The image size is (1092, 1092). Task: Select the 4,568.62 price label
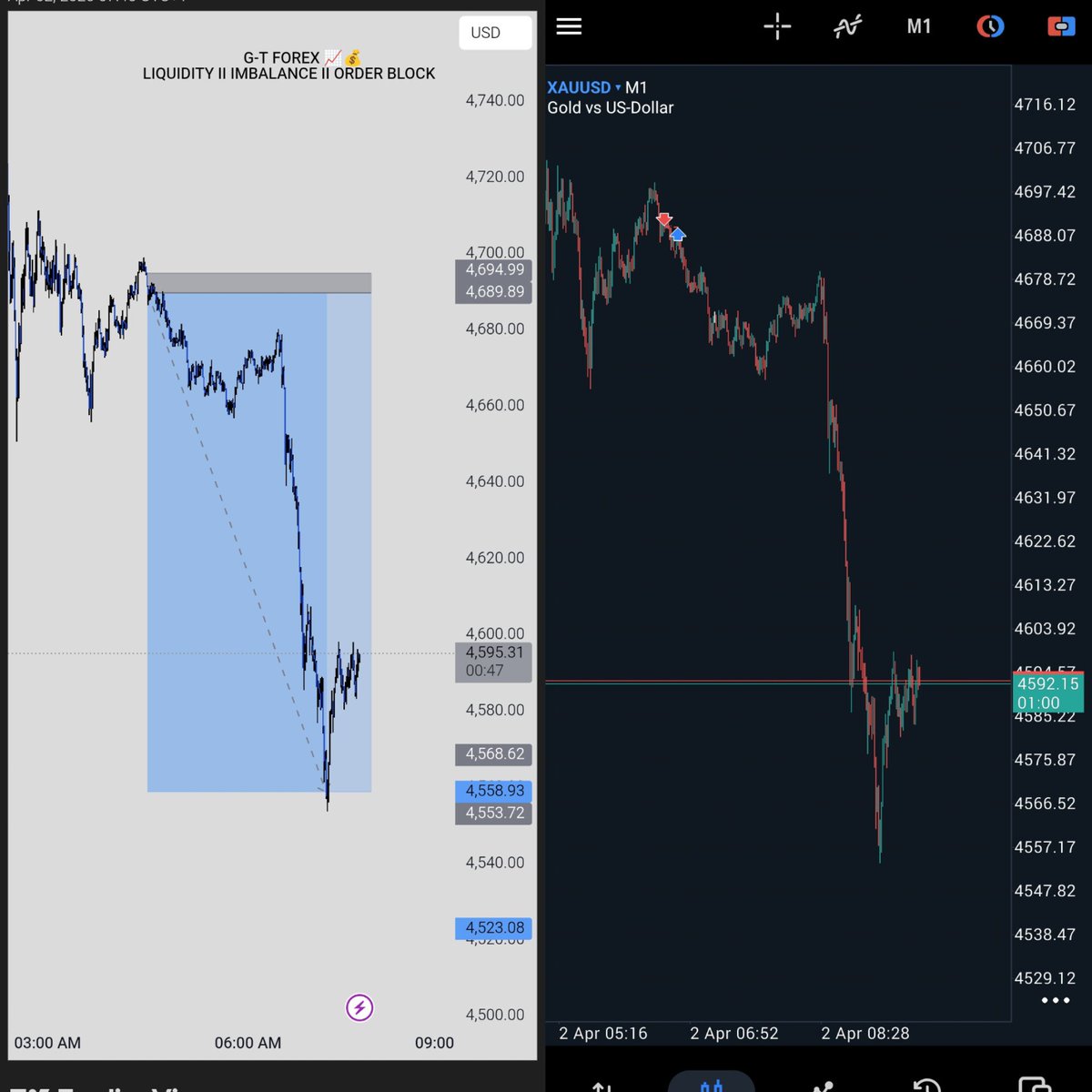(493, 753)
